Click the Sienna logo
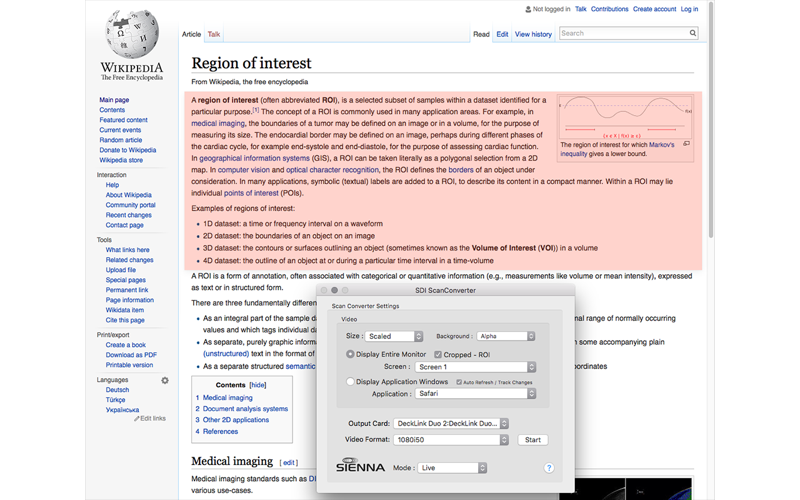Viewport: 800px width, 500px height. 360,465
